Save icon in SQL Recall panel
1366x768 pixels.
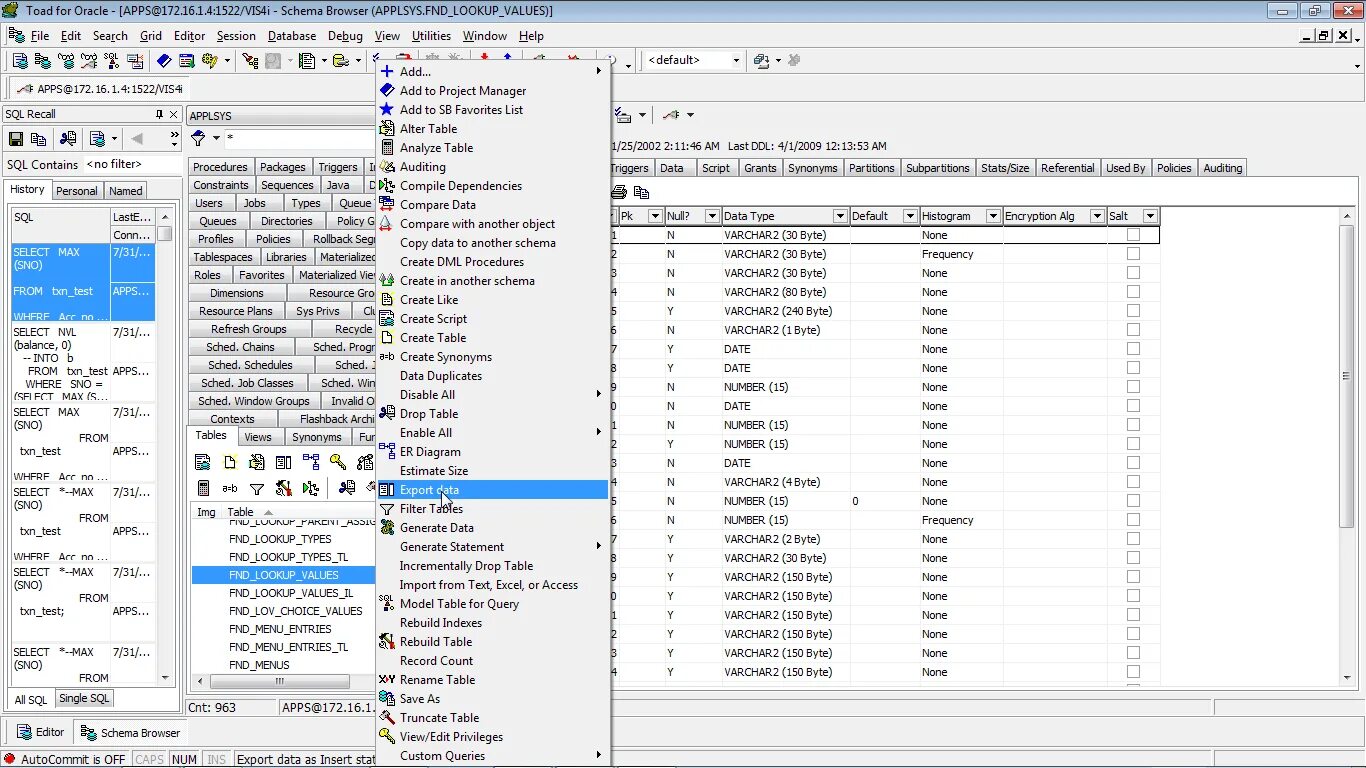pos(16,139)
